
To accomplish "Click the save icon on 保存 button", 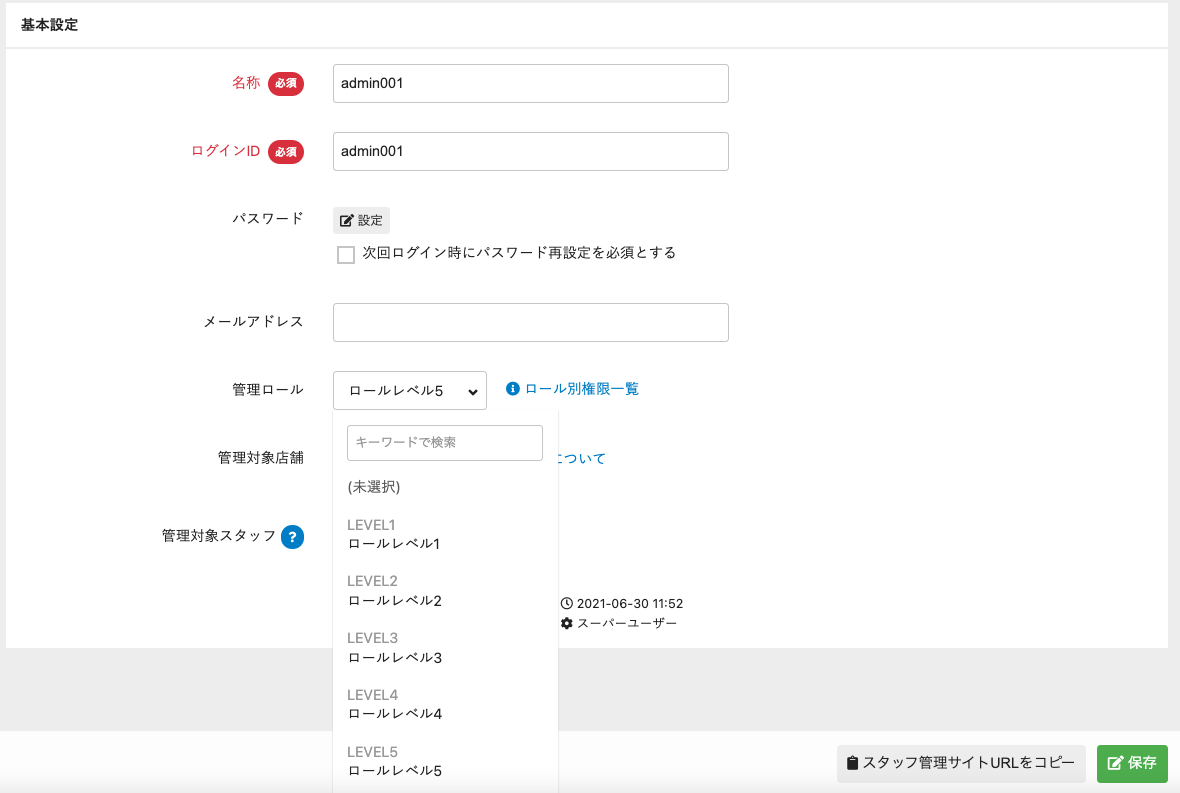I will tap(1115, 763).
